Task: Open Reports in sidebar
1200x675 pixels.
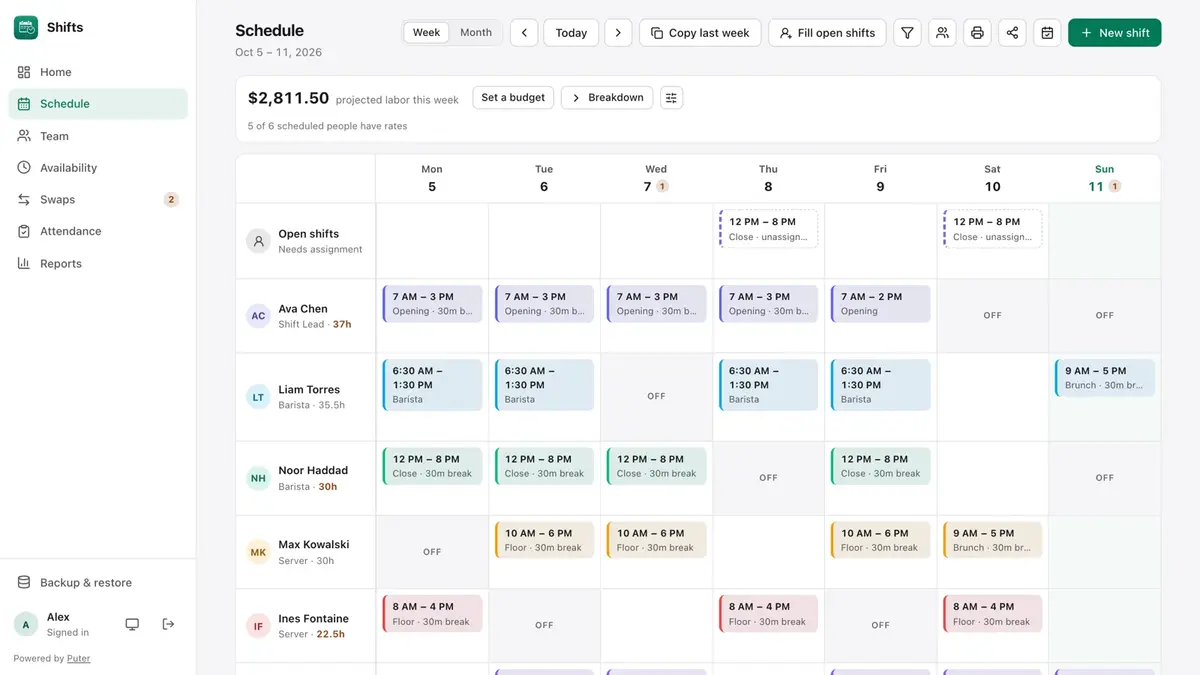Action: coord(98,264)
